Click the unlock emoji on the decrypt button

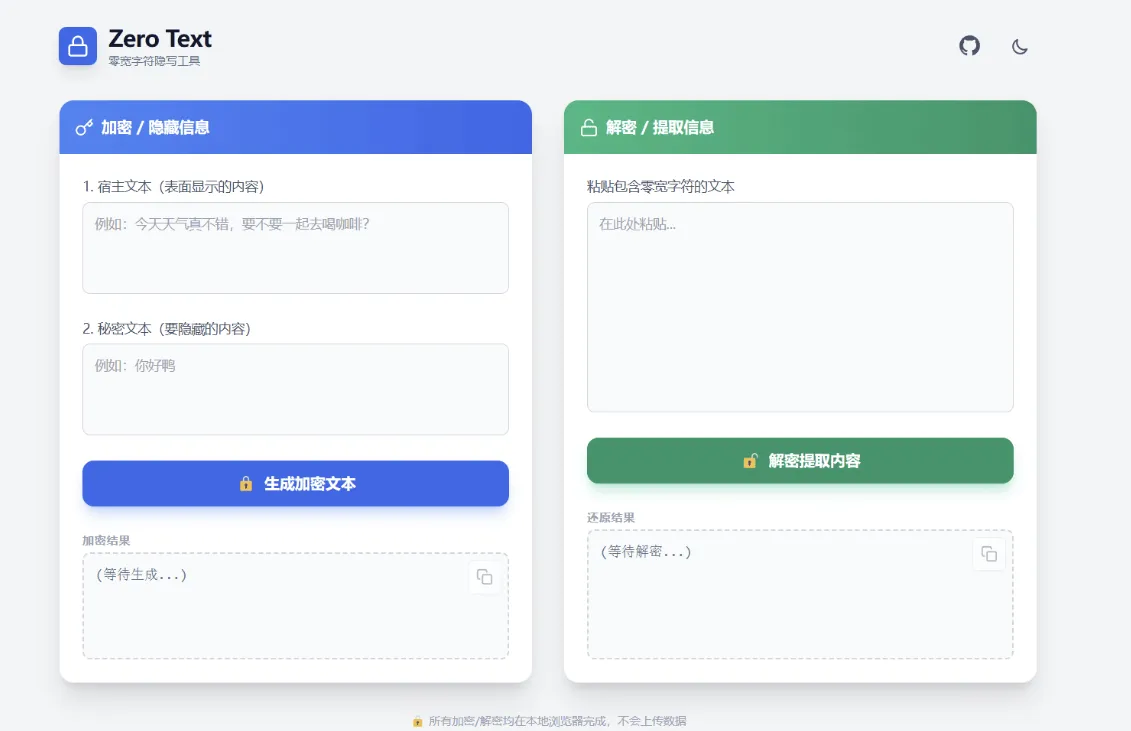pyautogui.click(x=750, y=460)
